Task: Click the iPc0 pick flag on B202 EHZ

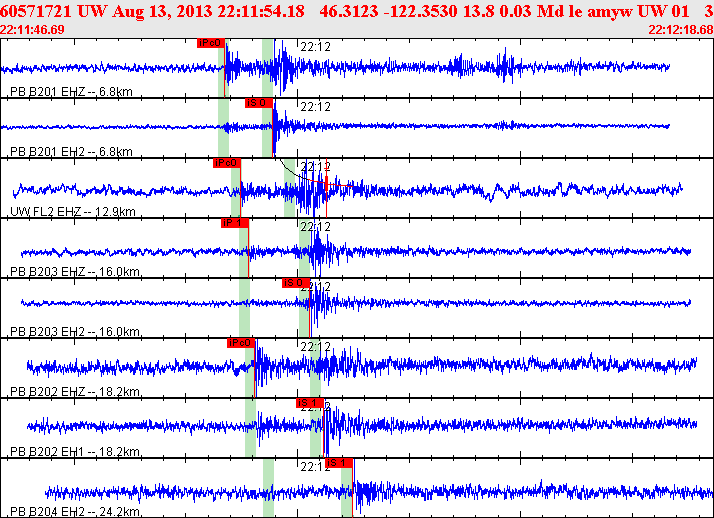Action: (241, 343)
